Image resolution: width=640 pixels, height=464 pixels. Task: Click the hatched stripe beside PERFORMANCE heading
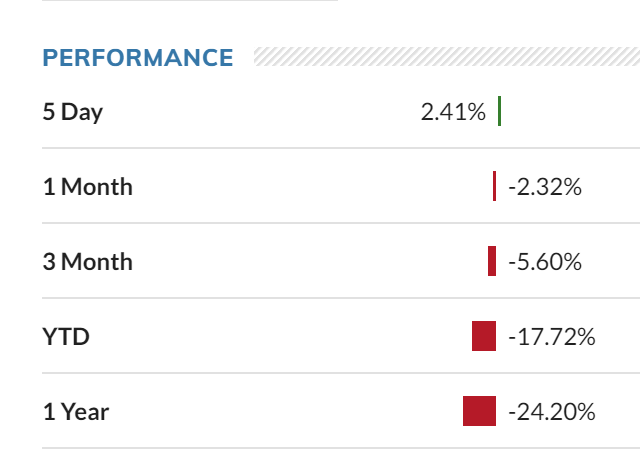447,56
